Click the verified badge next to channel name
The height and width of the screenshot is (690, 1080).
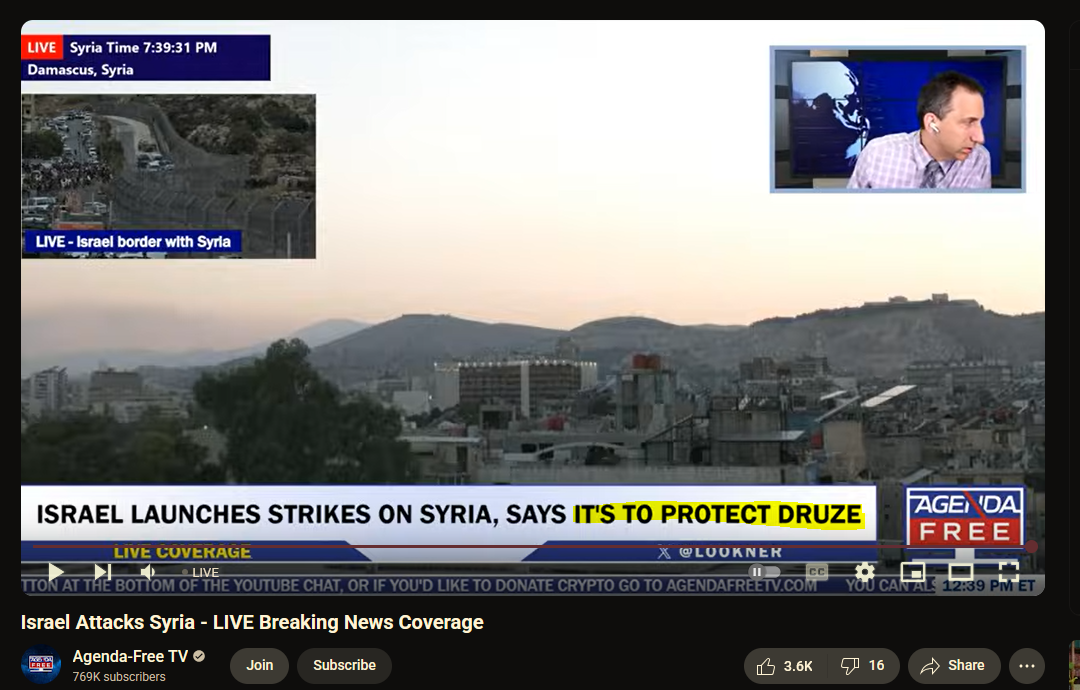[199, 656]
